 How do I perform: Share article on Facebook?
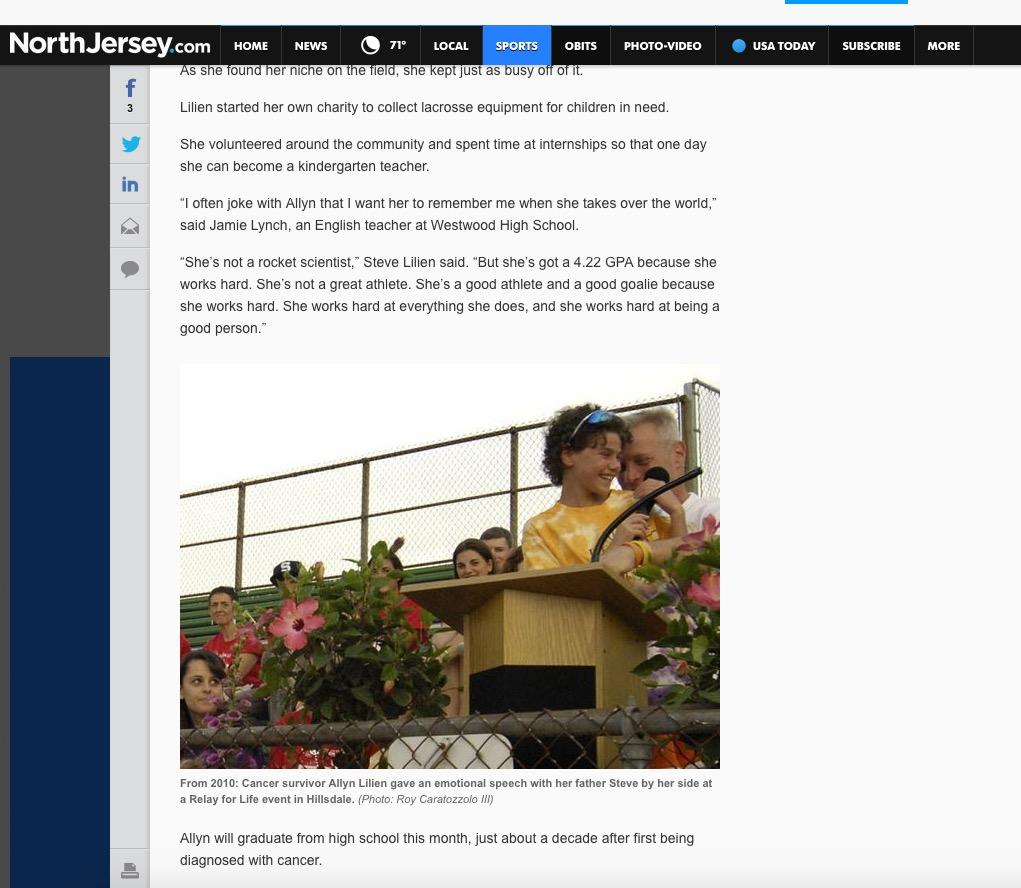130,91
